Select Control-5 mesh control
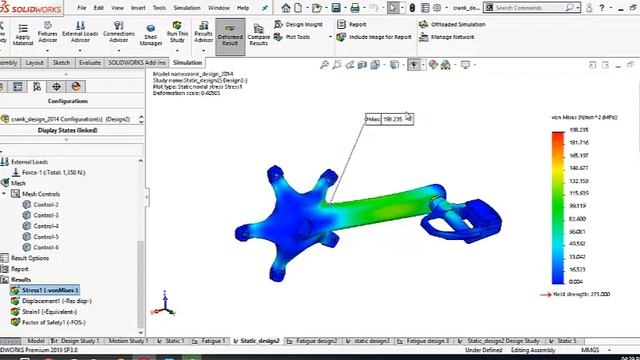Image resolution: width=640 pixels, height=360 pixels. click(x=40, y=237)
